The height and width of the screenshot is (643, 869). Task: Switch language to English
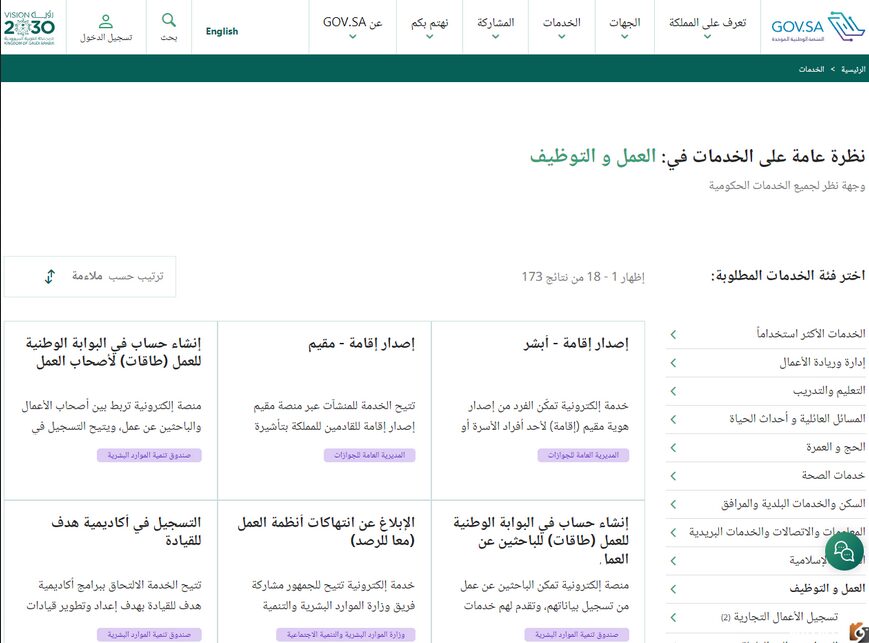click(x=222, y=32)
